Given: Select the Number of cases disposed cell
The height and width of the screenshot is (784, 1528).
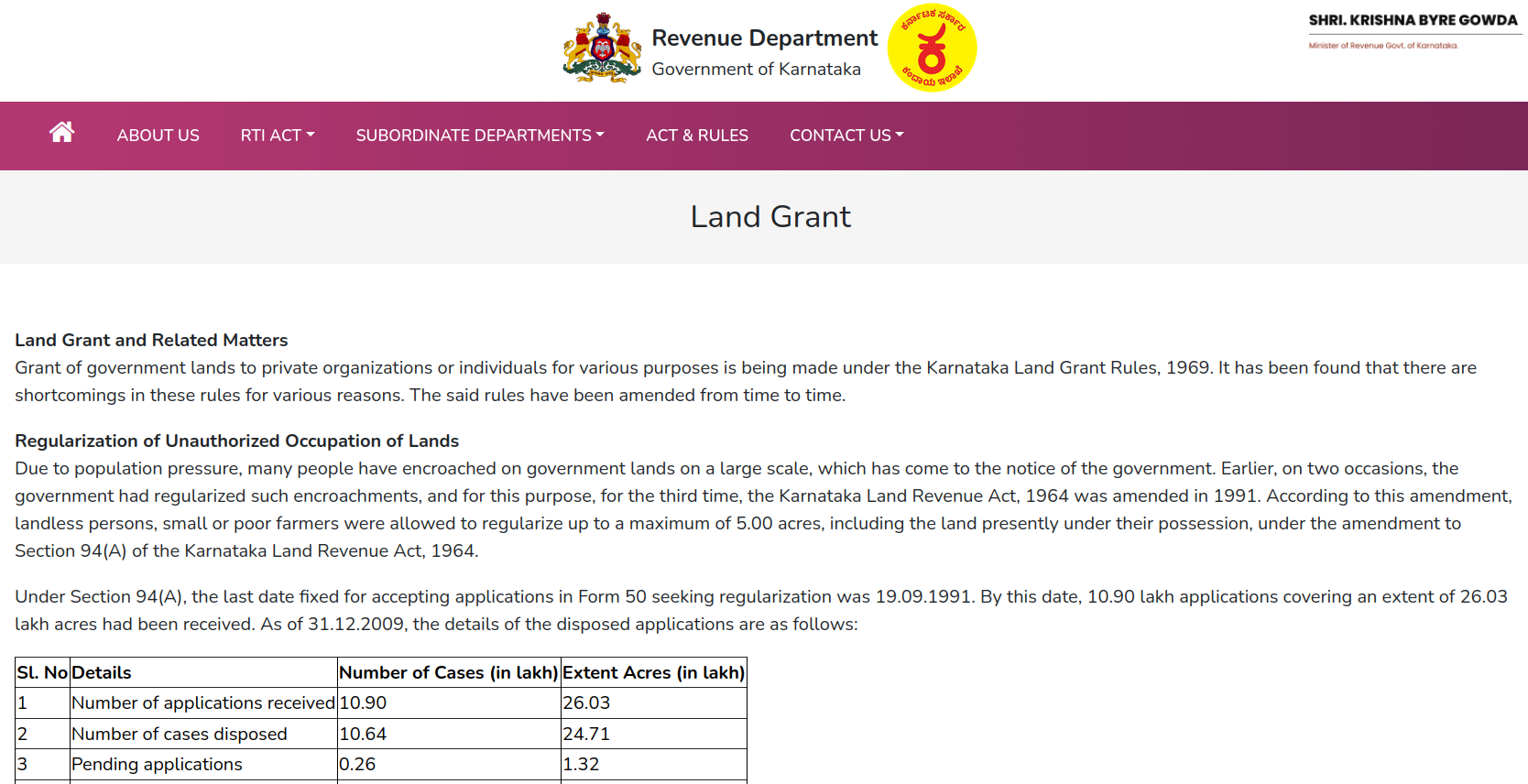Looking at the screenshot, I should [x=180, y=735].
